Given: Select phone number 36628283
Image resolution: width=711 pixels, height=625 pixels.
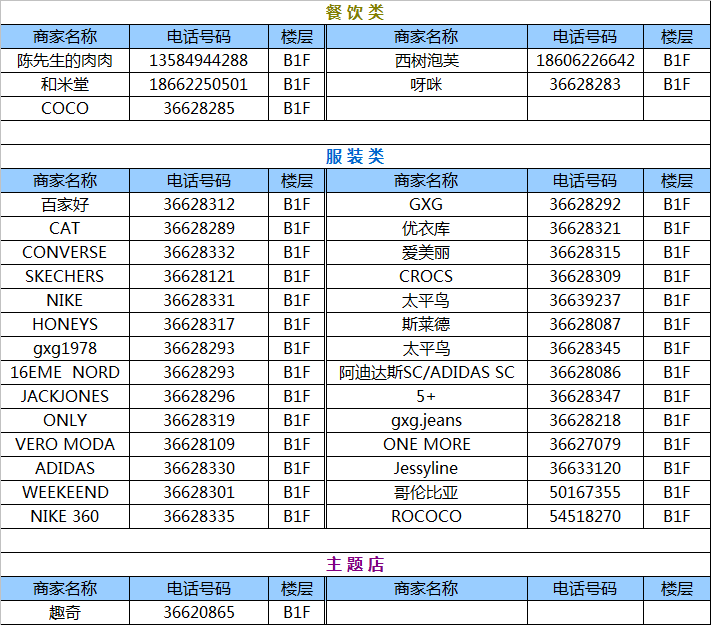Looking at the screenshot, I should [x=585, y=84].
